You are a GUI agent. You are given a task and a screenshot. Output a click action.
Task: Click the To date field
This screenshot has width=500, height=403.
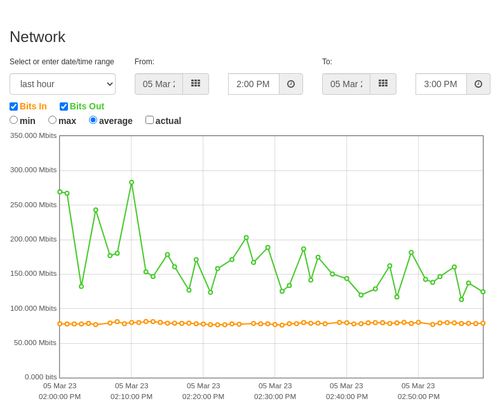pos(346,84)
